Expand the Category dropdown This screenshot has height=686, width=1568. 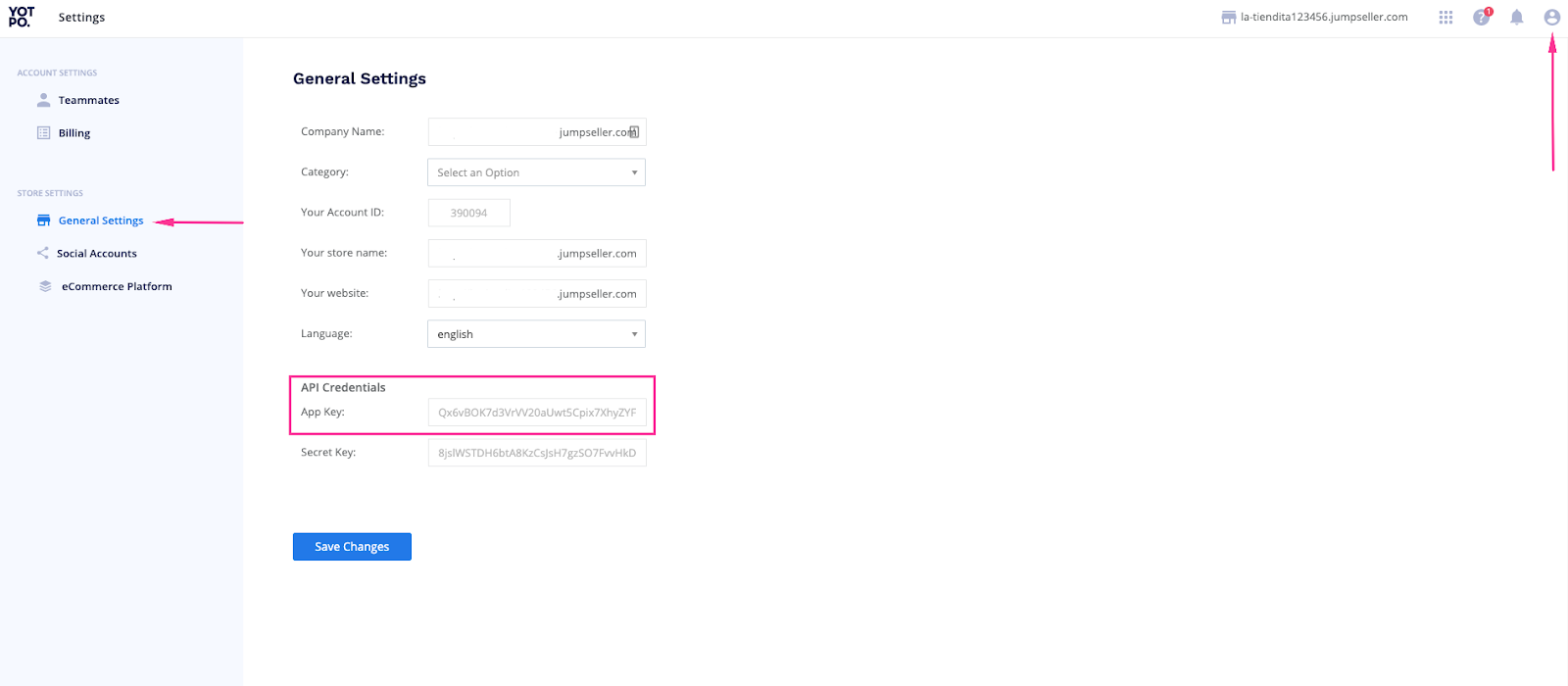click(x=536, y=172)
